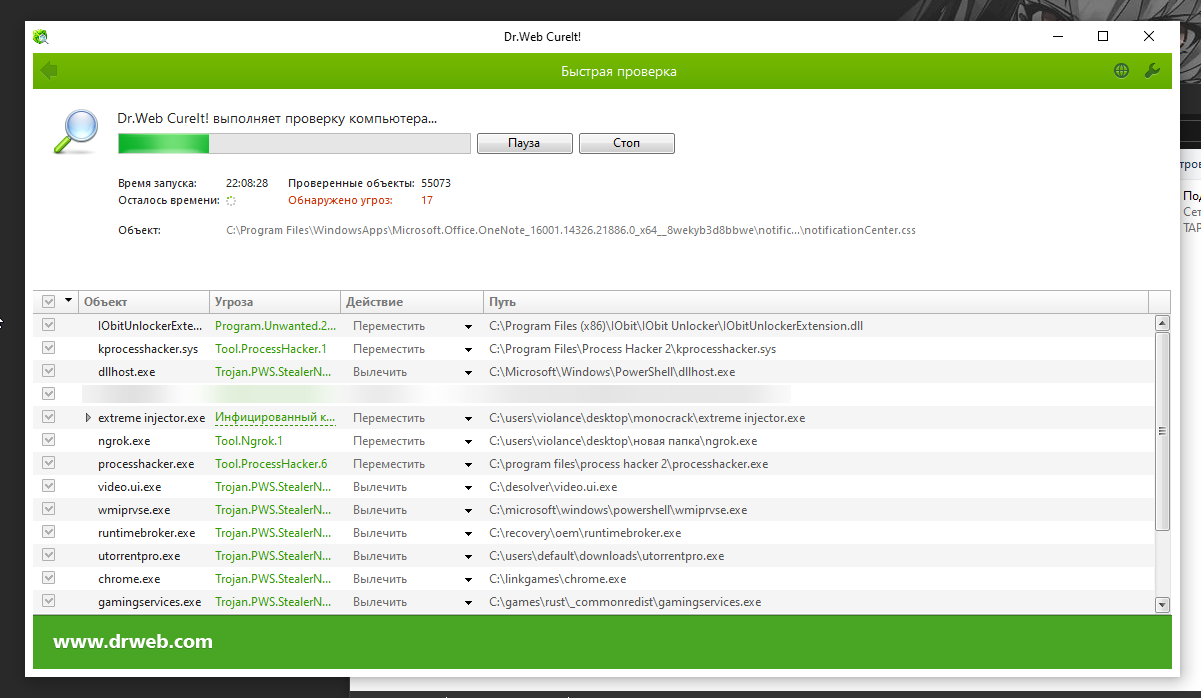The height and width of the screenshot is (698, 1201).
Task: Uncheck the ngrok.exe row checkbox
Action: 48,440
